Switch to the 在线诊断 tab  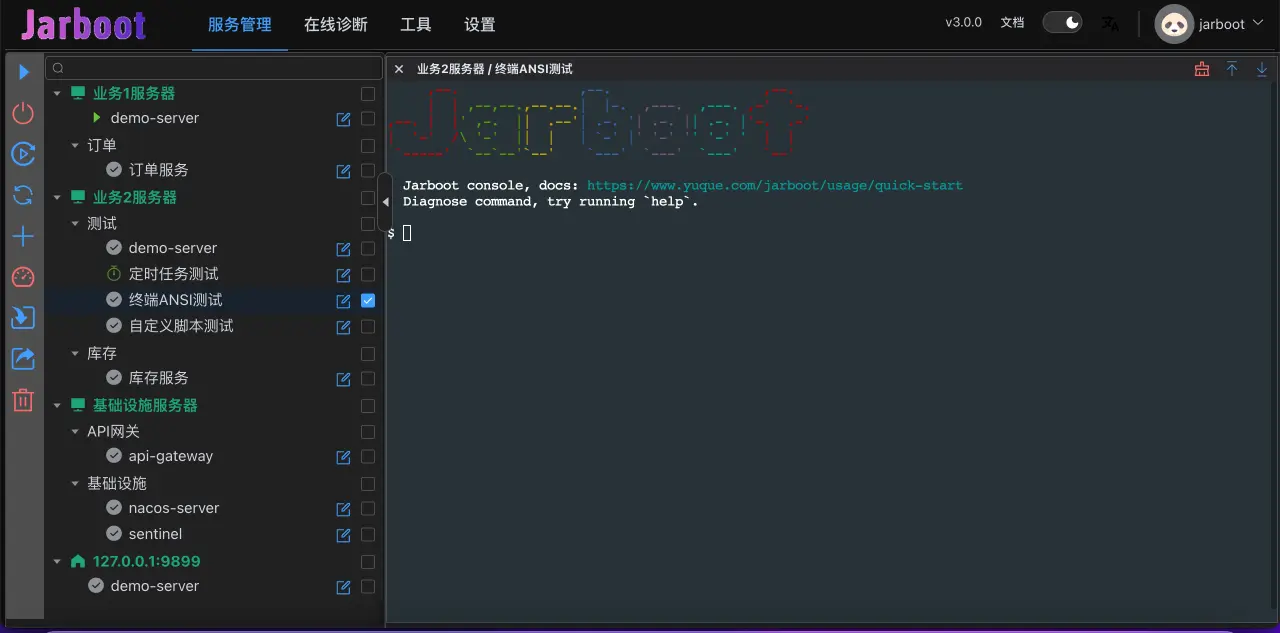(x=336, y=25)
